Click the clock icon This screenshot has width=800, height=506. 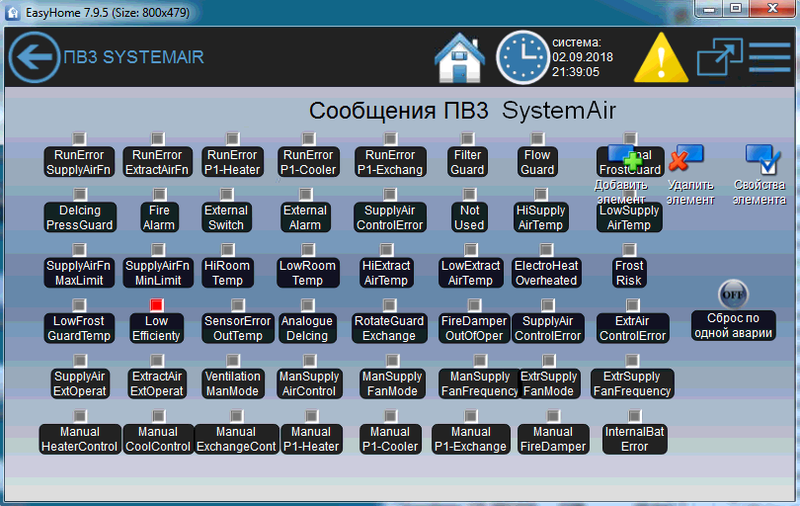pos(521,58)
